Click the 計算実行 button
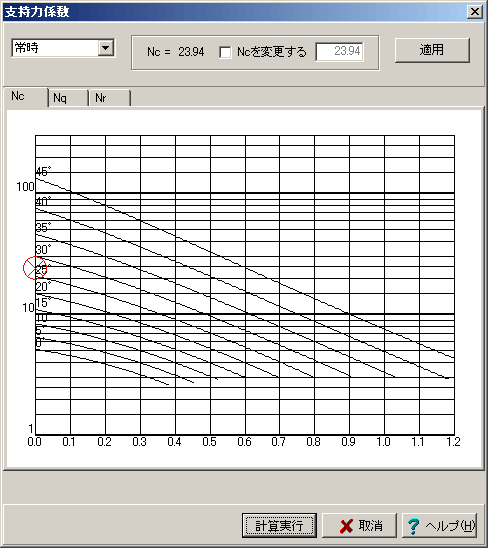488x548 pixels. click(x=279, y=525)
